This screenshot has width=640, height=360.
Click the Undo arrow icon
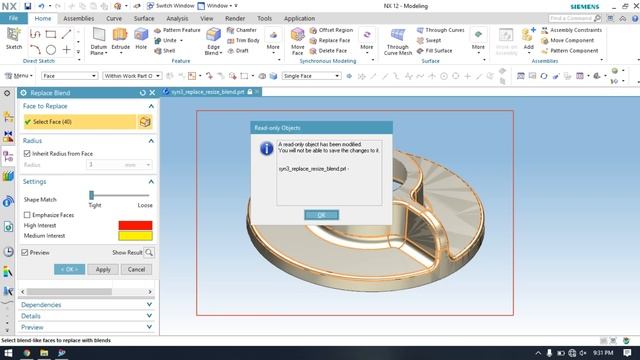41,6
